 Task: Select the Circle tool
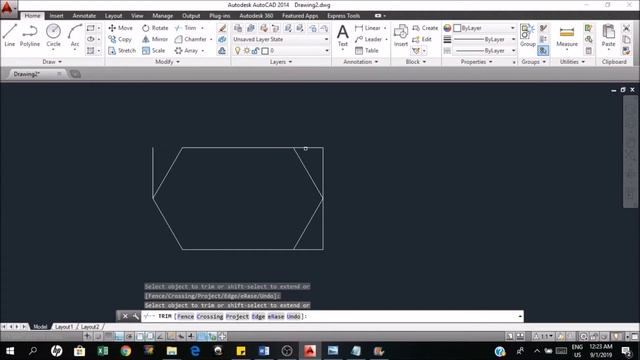coord(53,35)
